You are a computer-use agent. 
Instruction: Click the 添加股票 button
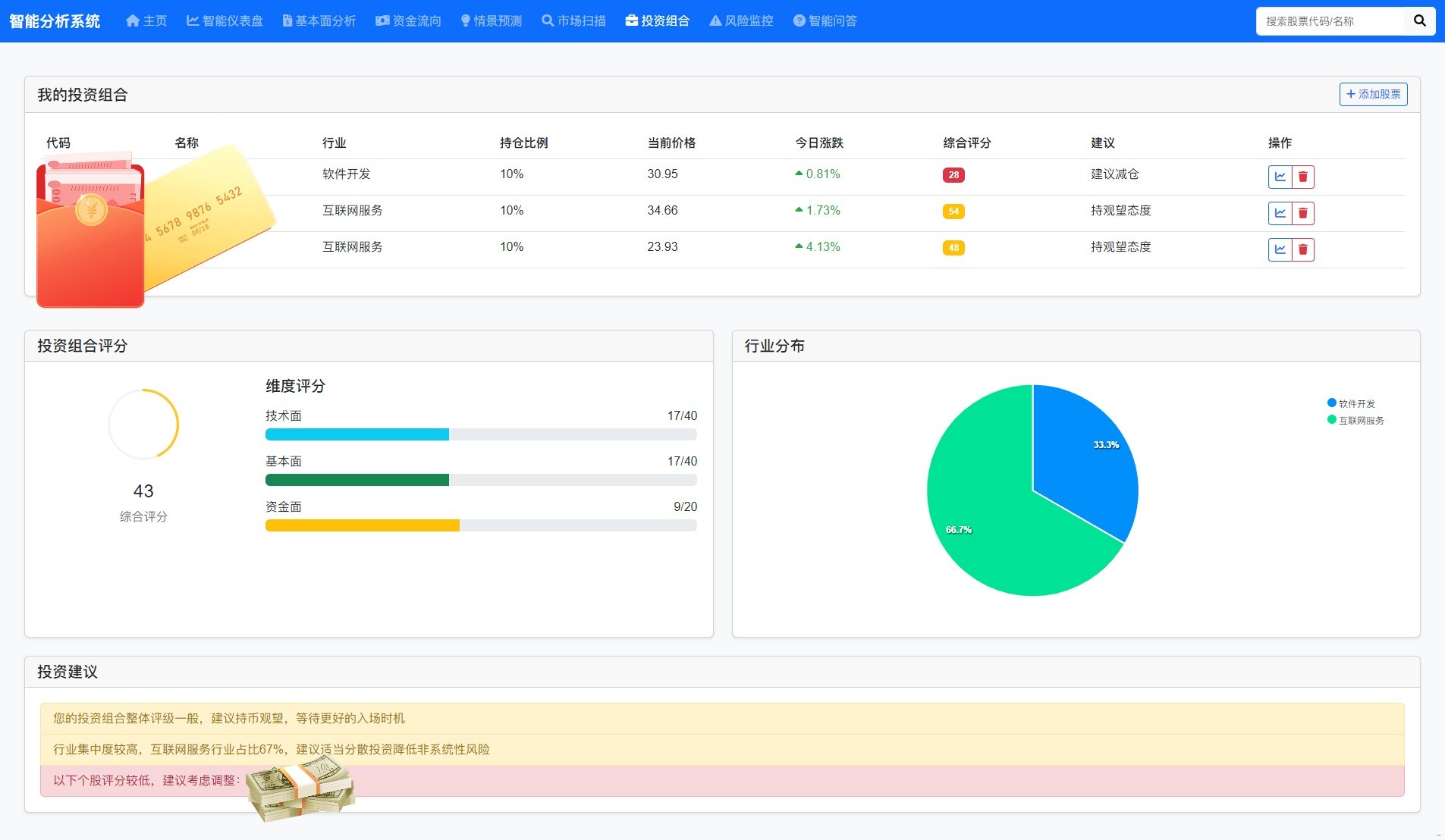(x=1373, y=94)
